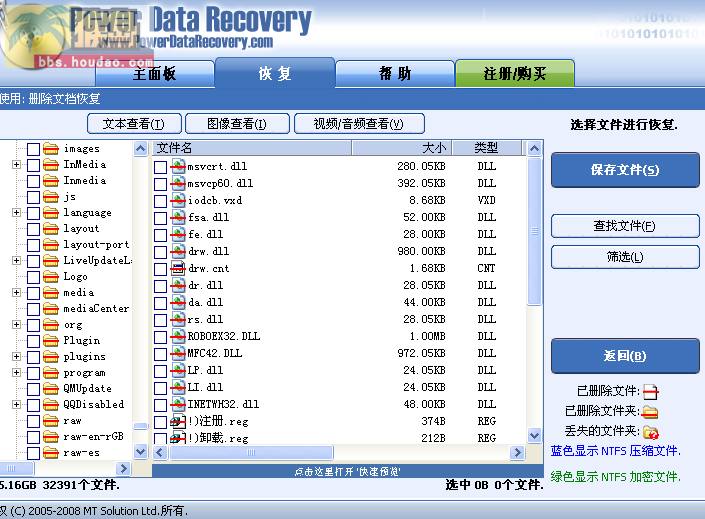Open 文本查看(T) viewer

[x=134, y=124]
